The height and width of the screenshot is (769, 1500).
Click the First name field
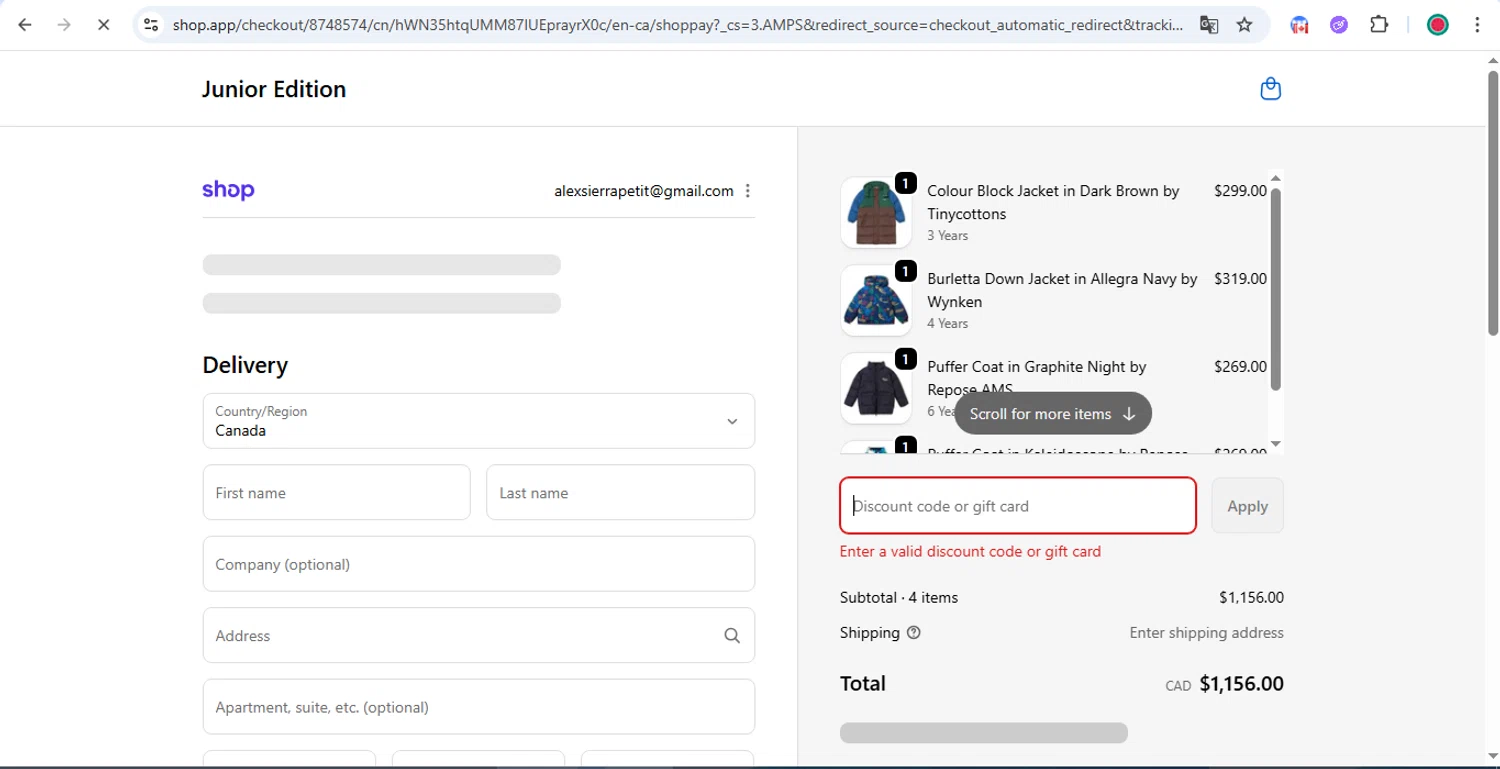click(x=337, y=493)
